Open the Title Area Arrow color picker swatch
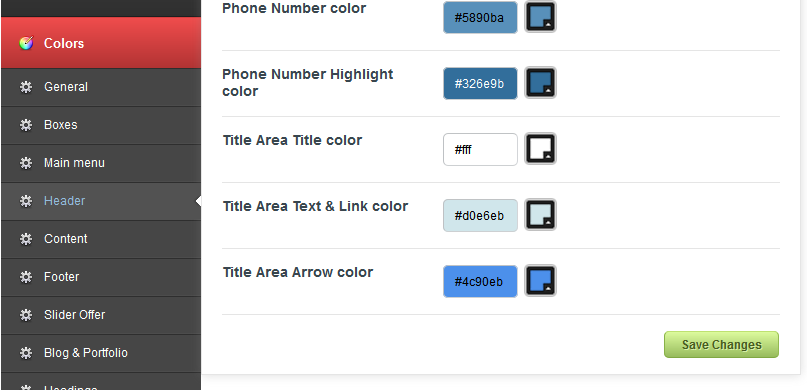The width and height of the screenshot is (807, 390). pyautogui.click(x=540, y=281)
